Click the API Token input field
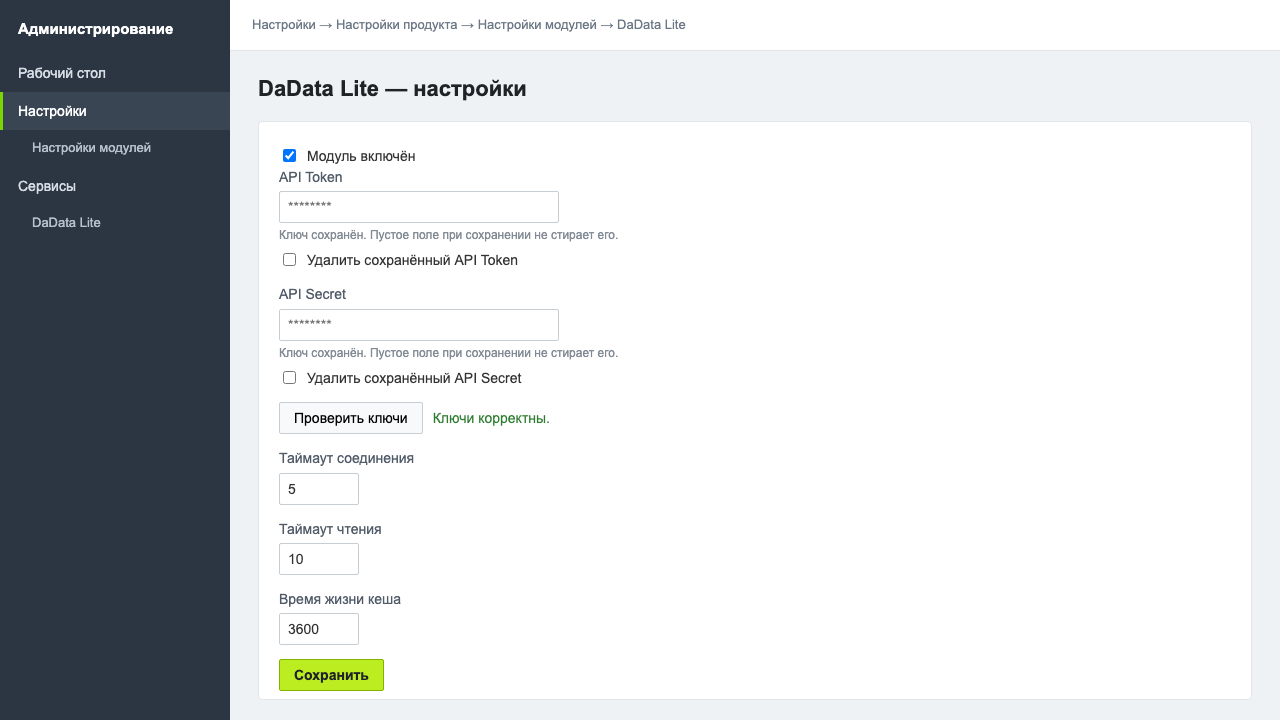 [419, 207]
